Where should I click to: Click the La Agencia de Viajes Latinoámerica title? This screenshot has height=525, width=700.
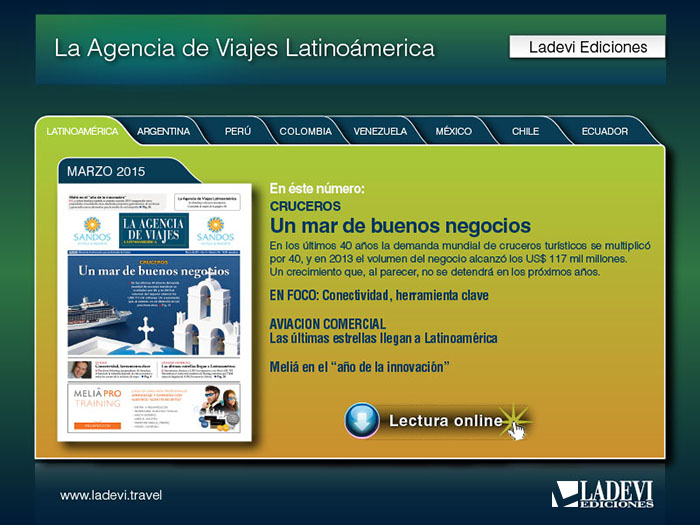(x=244, y=48)
